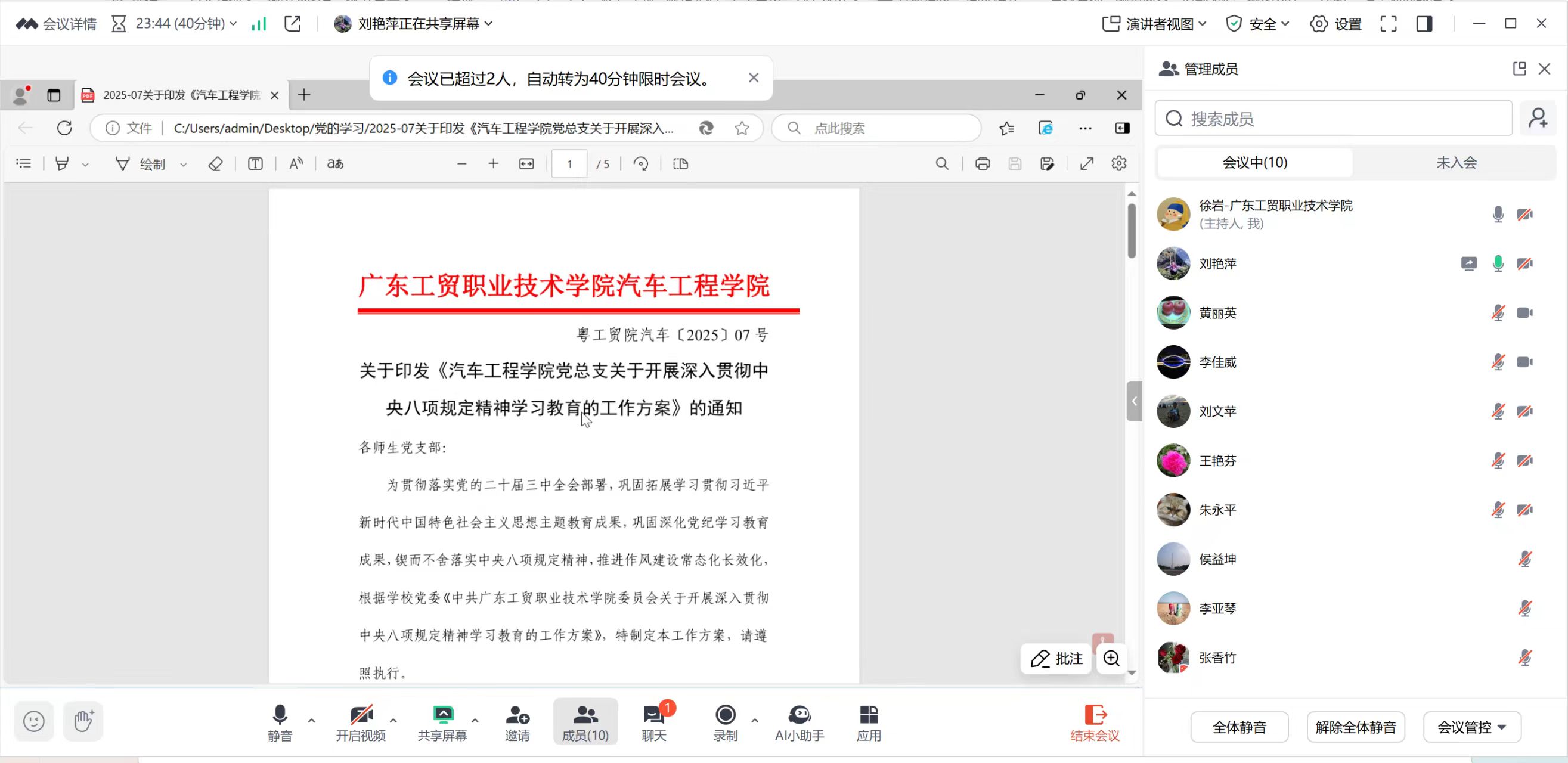1568x763 pixels.
Task: Click the add member icon beside search
Action: click(x=1538, y=118)
